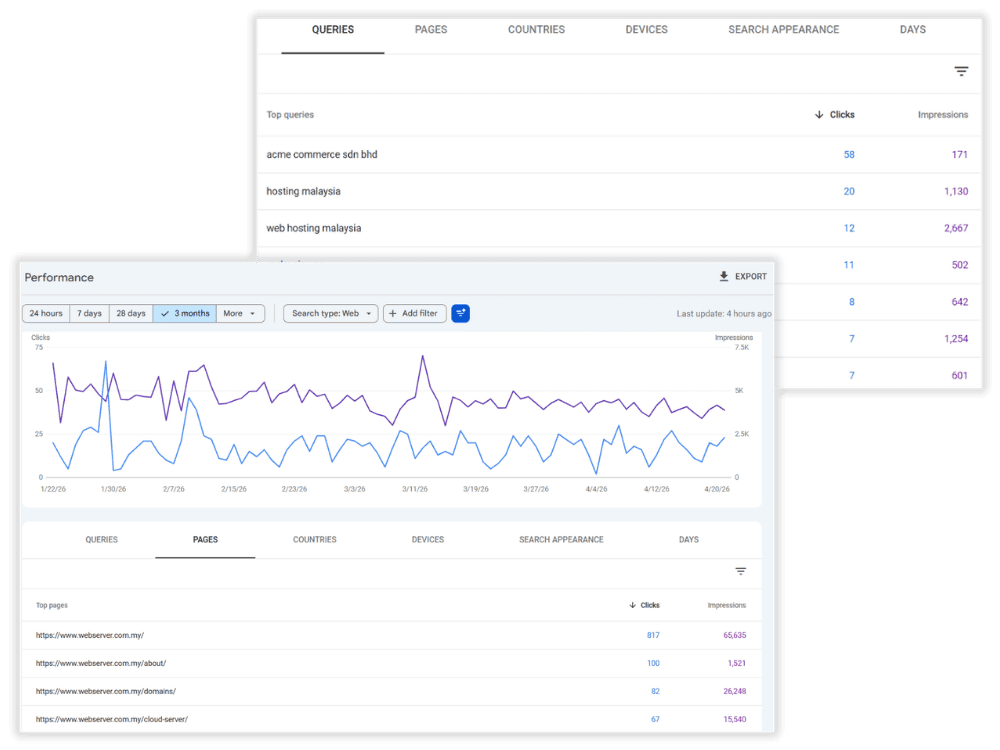This screenshot has width=1000, height=750.
Task: Open filter rows icon in queries panel
Action: pyautogui.click(x=961, y=71)
